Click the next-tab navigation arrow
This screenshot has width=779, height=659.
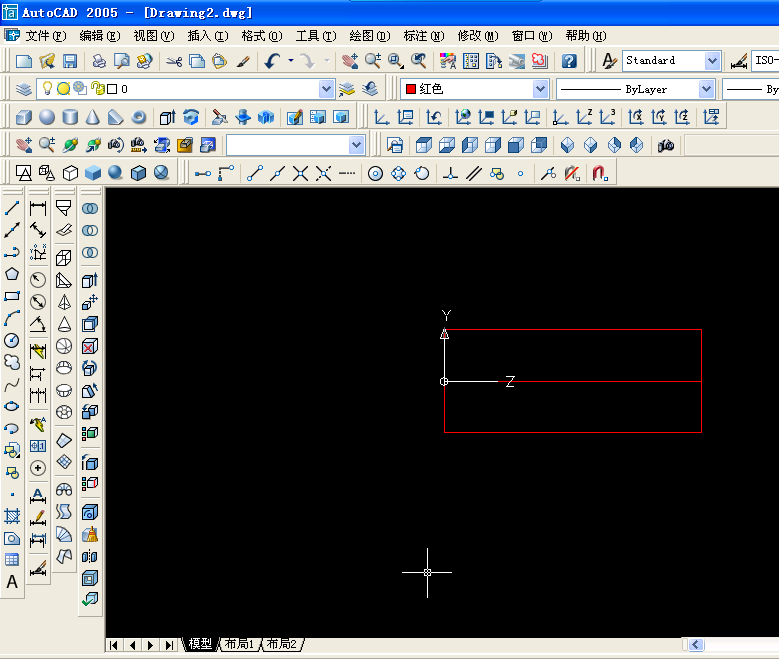pos(151,645)
